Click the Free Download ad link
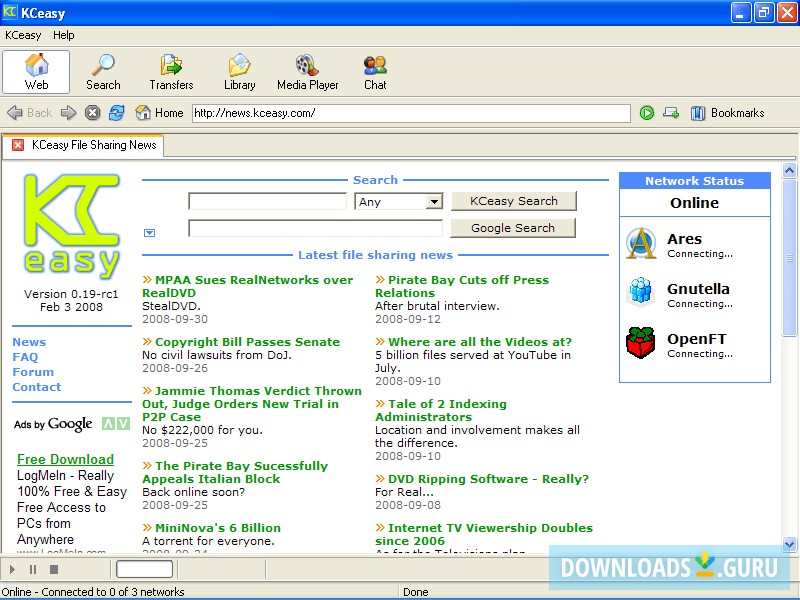The height and width of the screenshot is (600, 800). point(65,459)
